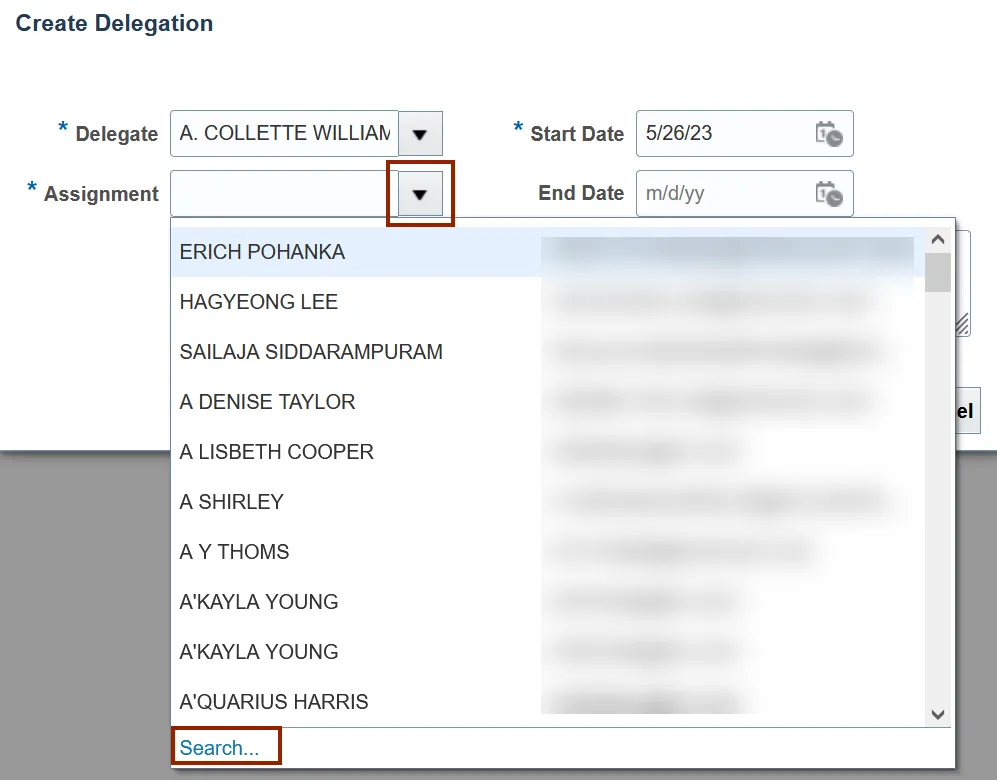Select A LISBETH COOPER entry
Viewport: 997px width, 780px height.
(276, 452)
